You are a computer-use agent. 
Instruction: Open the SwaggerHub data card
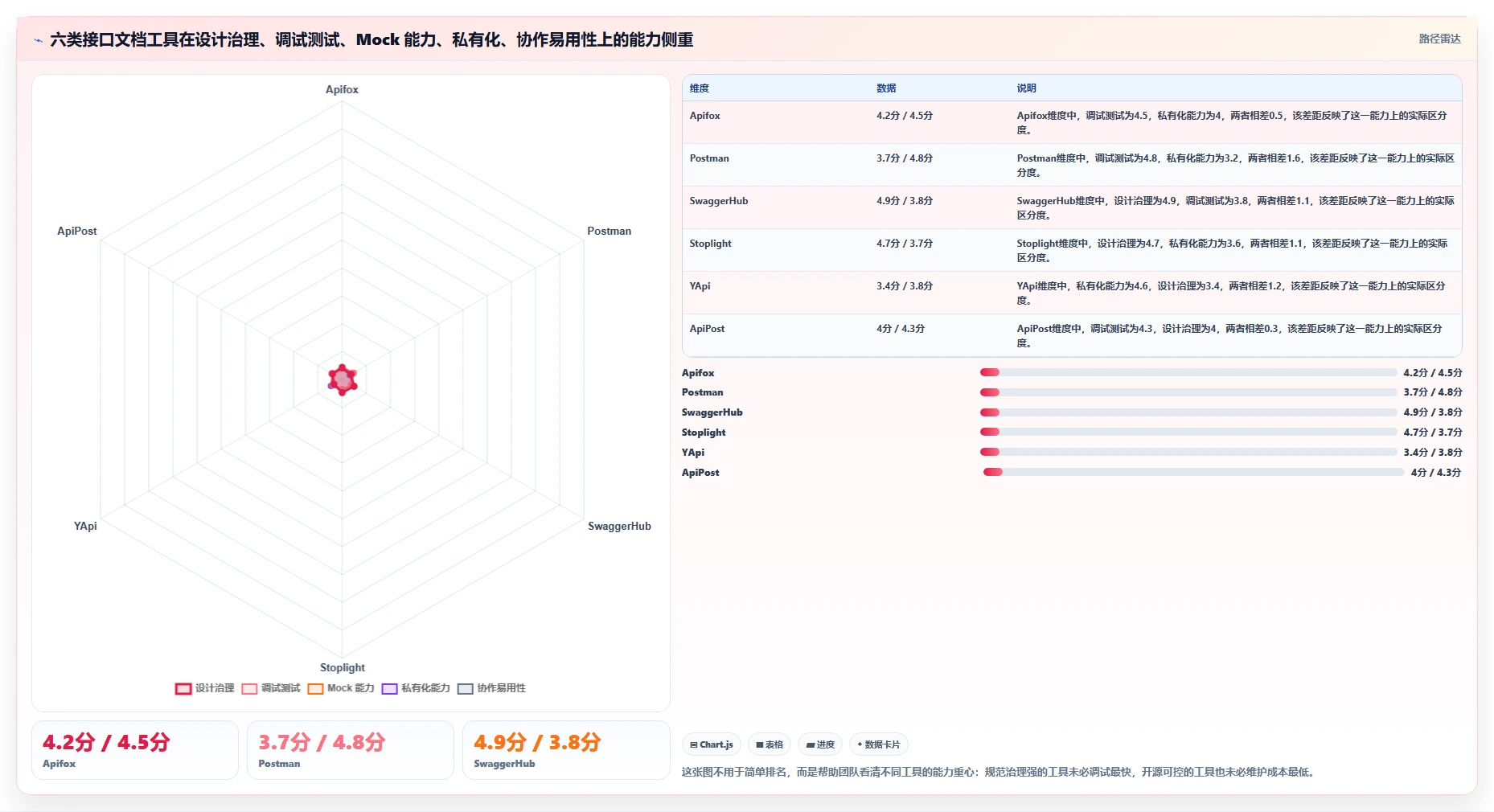click(566, 750)
